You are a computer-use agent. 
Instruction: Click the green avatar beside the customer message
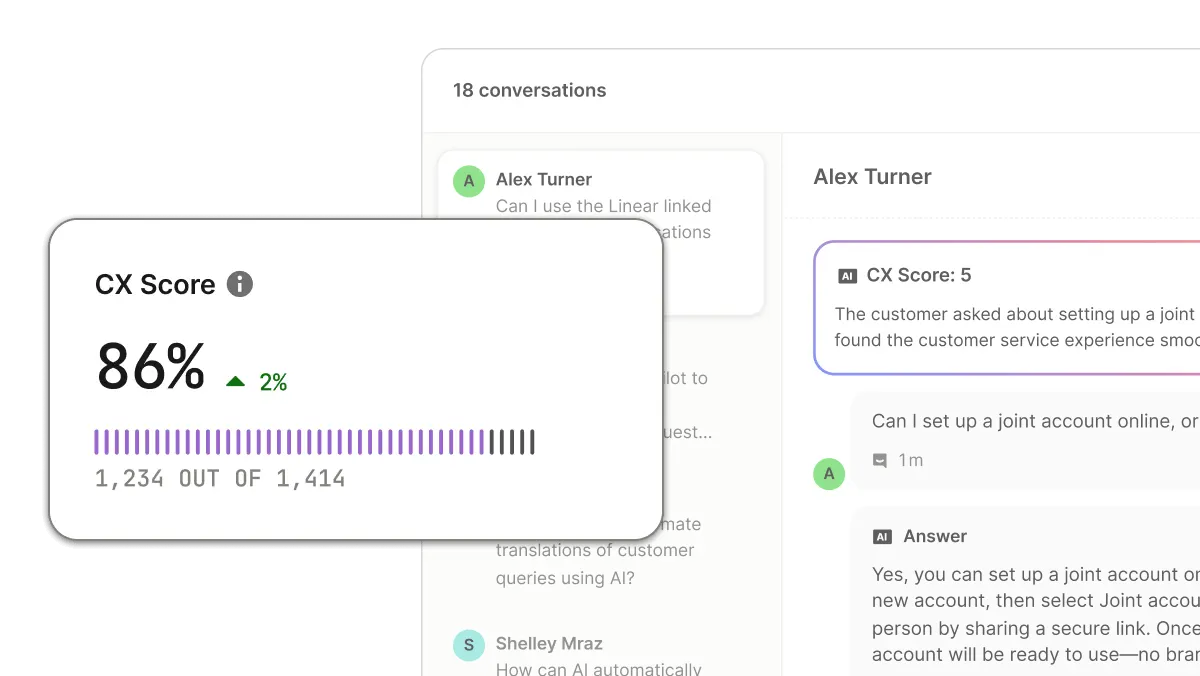[x=828, y=473]
